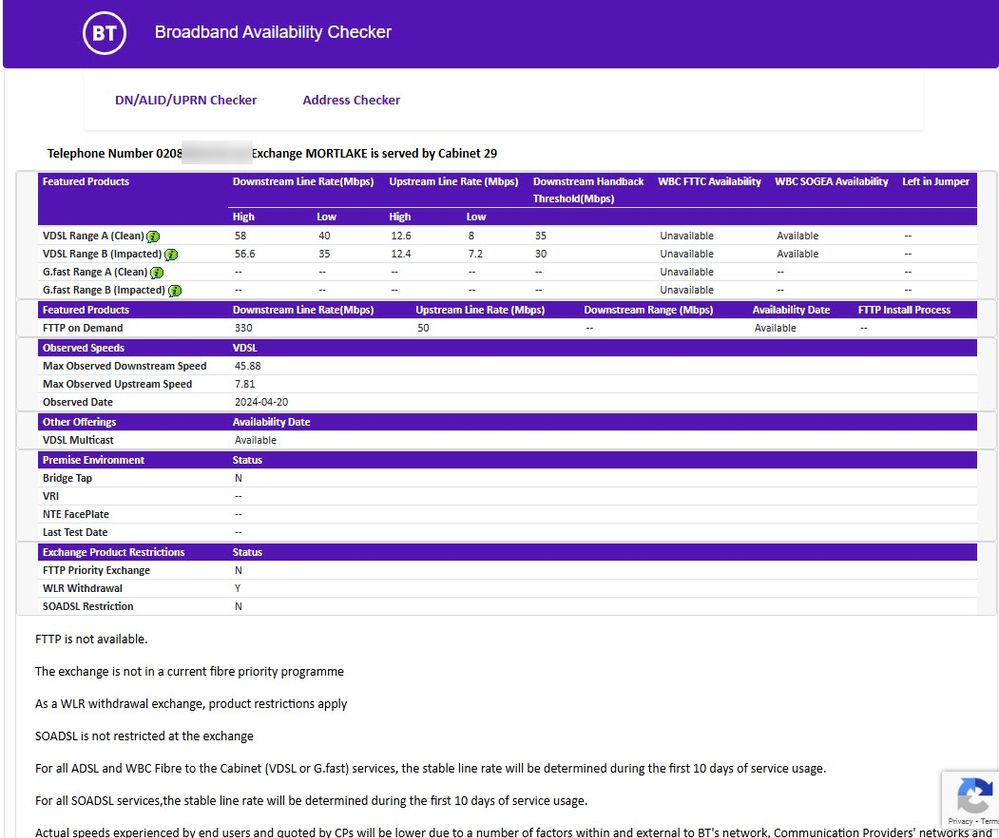999x838 pixels.
Task: Click the Broadband Availability Checker title
Action: tap(273, 32)
